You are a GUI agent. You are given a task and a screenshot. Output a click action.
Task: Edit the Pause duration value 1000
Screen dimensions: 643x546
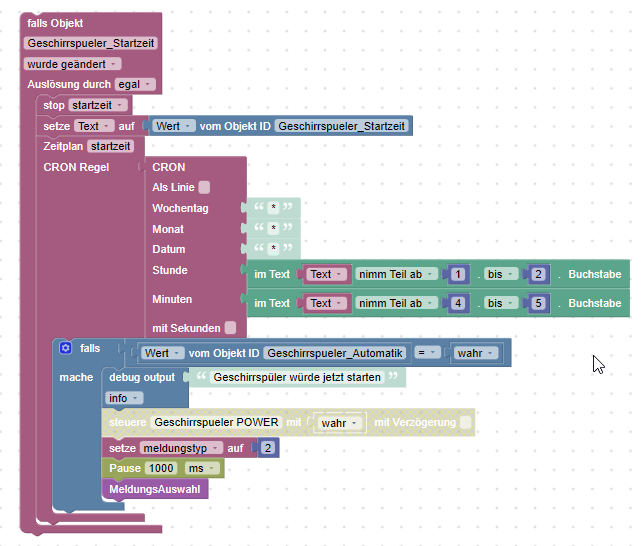pyautogui.click(x=161, y=468)
